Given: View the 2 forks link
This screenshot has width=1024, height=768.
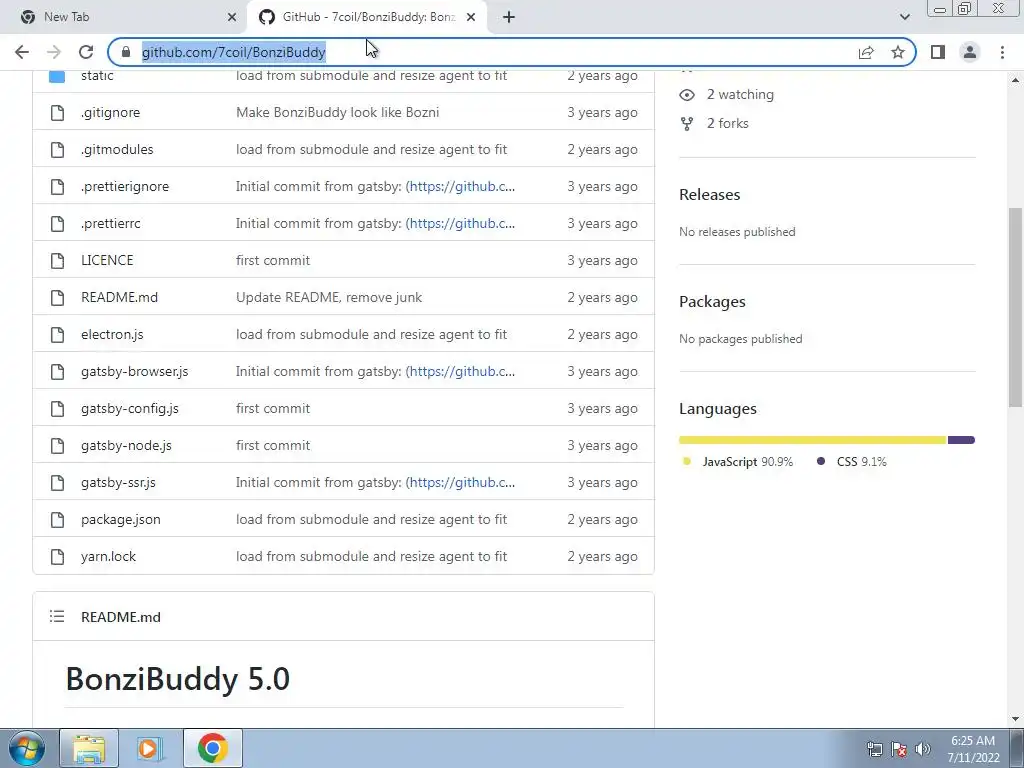Looking at the screenshot, I should pos(728,123).
